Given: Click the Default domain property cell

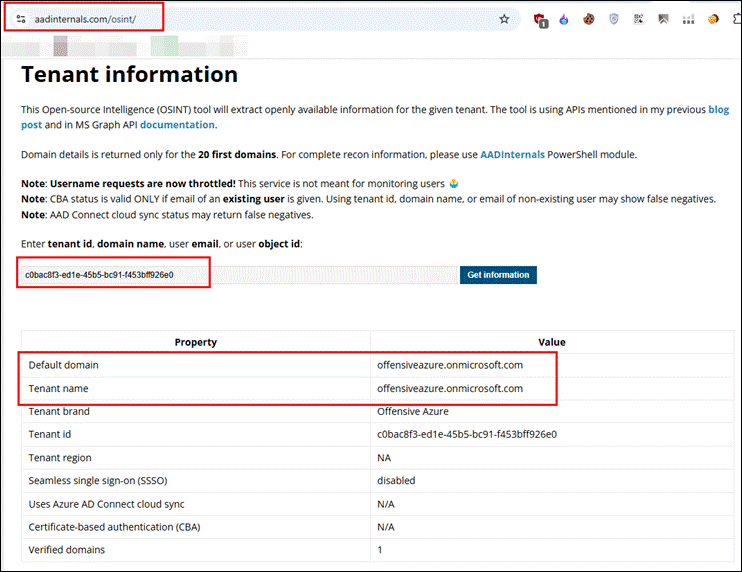Looking at the screenshot, I should coord(195,365).
